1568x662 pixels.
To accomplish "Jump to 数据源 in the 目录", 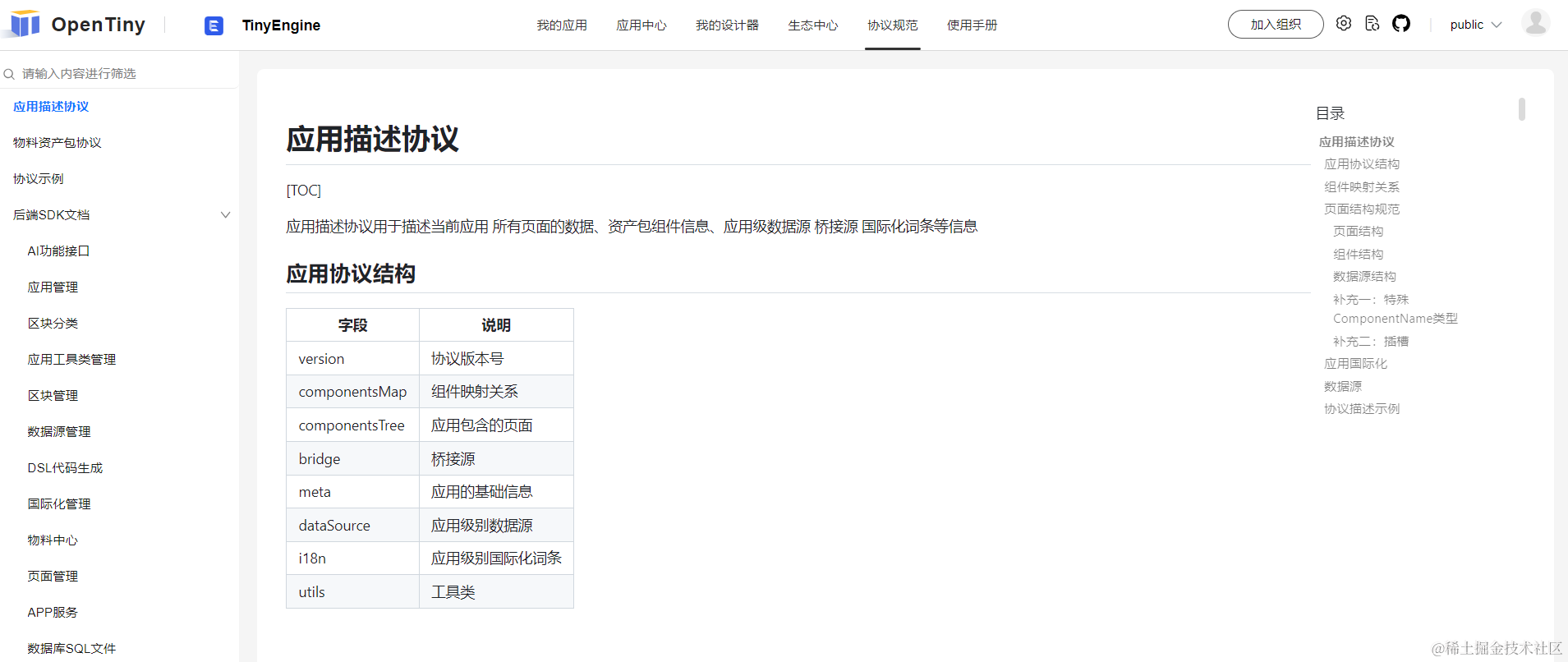I will click(x=1343, y=387).
